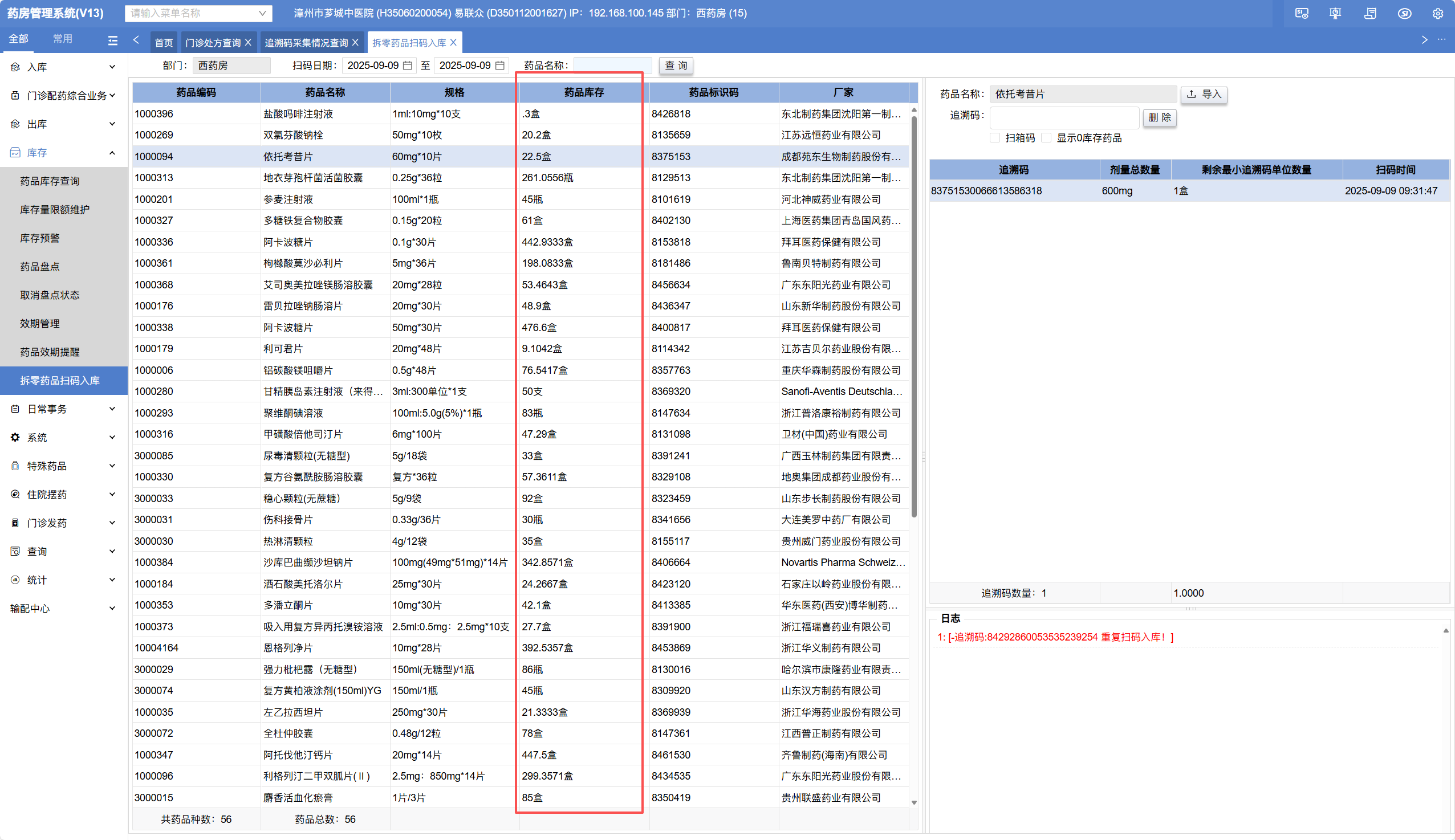
Task: Expand the 门诊发药 menu group
Action: pos(62,523)
